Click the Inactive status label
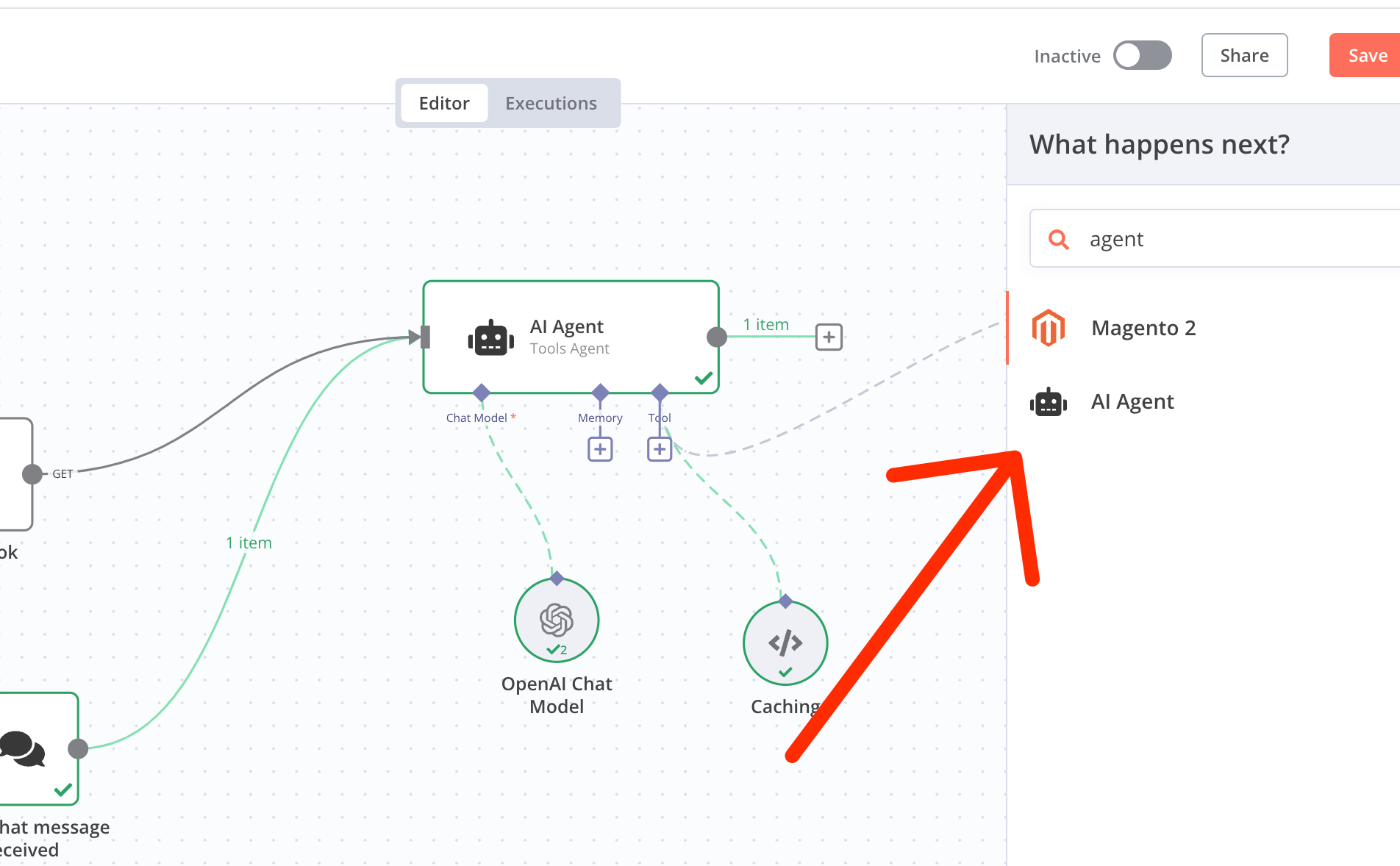Image resolution: width=1400 pixels, height=866 pixels. coord(1068,57)
